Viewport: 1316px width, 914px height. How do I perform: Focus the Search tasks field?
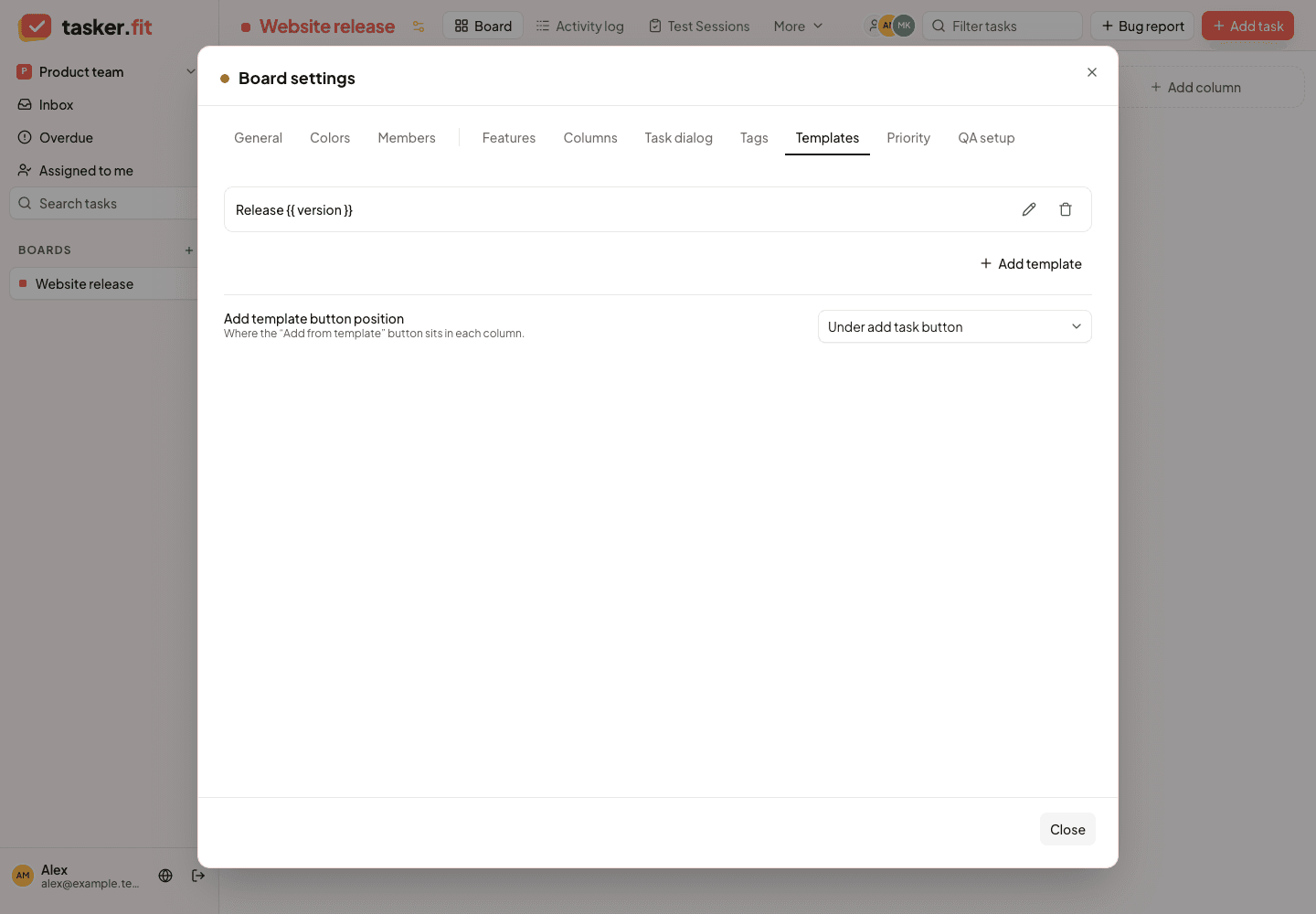point(104,204)
